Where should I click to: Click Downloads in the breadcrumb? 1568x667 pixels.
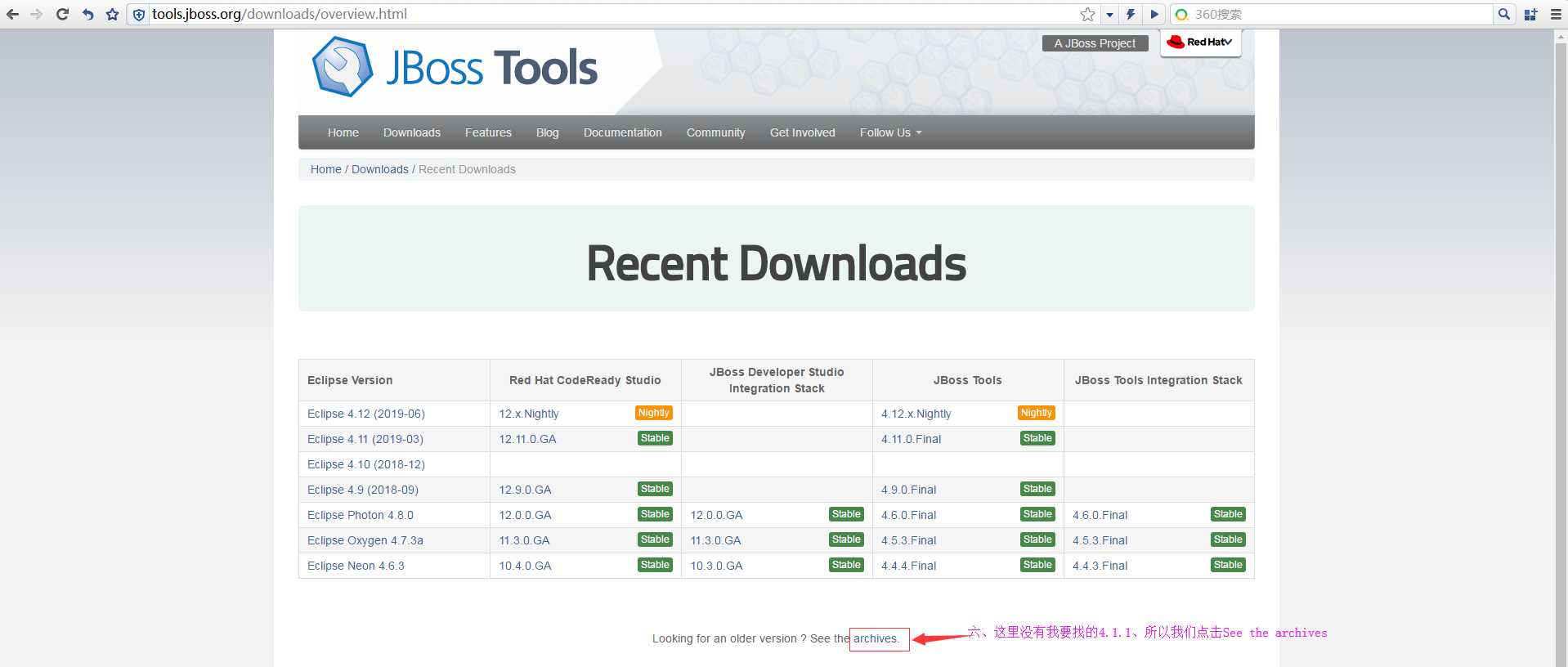(x=380, y=169)
